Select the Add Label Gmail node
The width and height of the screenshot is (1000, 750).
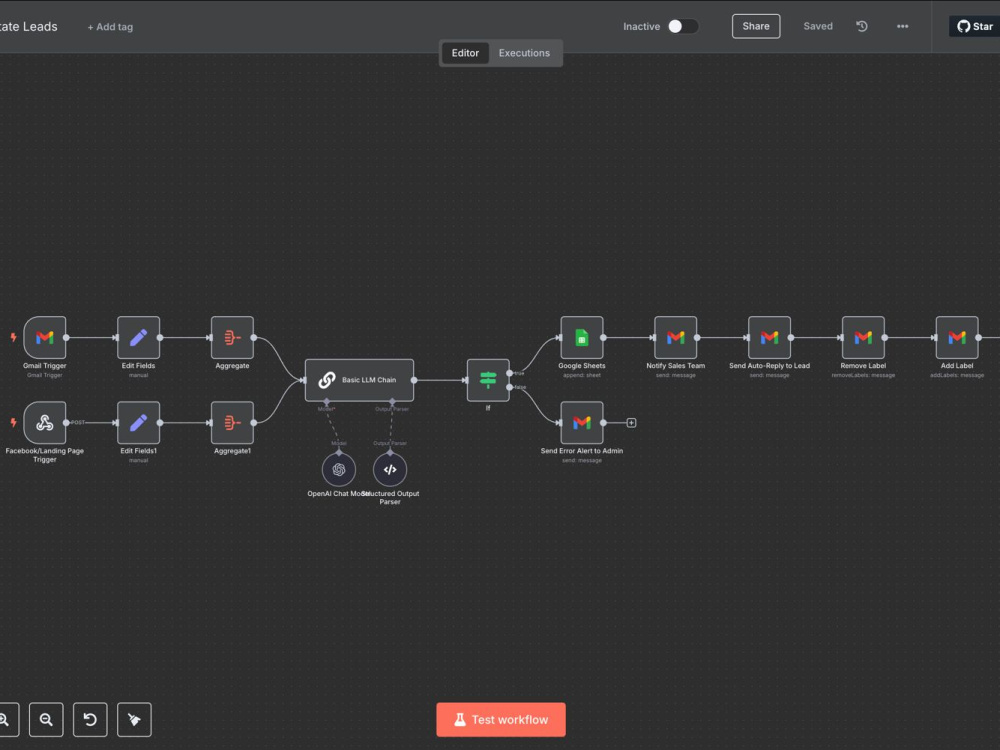point(957,337)
